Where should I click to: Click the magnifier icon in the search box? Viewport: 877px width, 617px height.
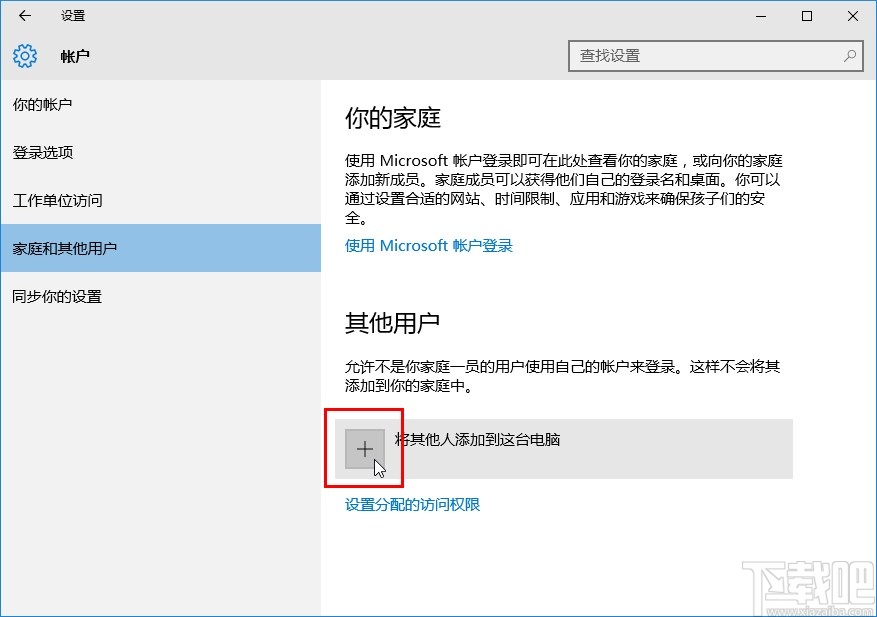[848, 56]
